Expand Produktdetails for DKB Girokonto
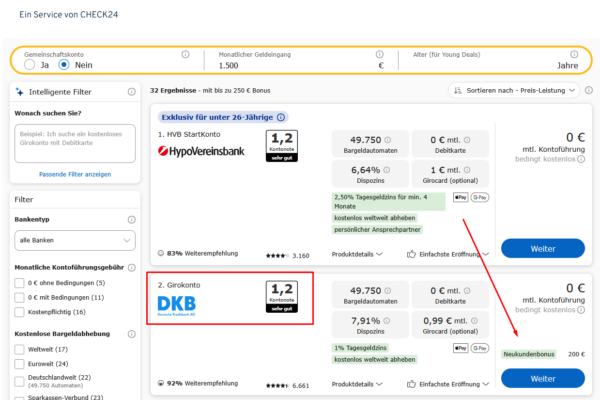This screenshot has width=600, height=400. (357, 384)
